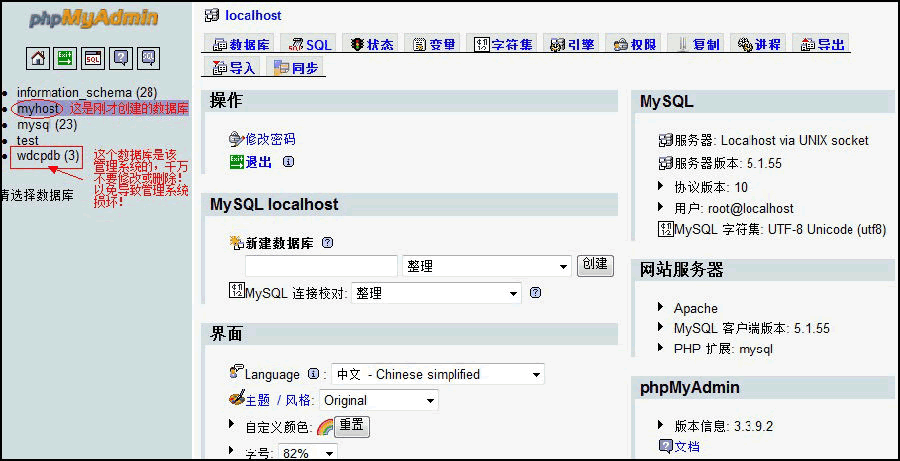Open the 进程 tab
This screenshot has height=461, width=900.
(759, 44)
